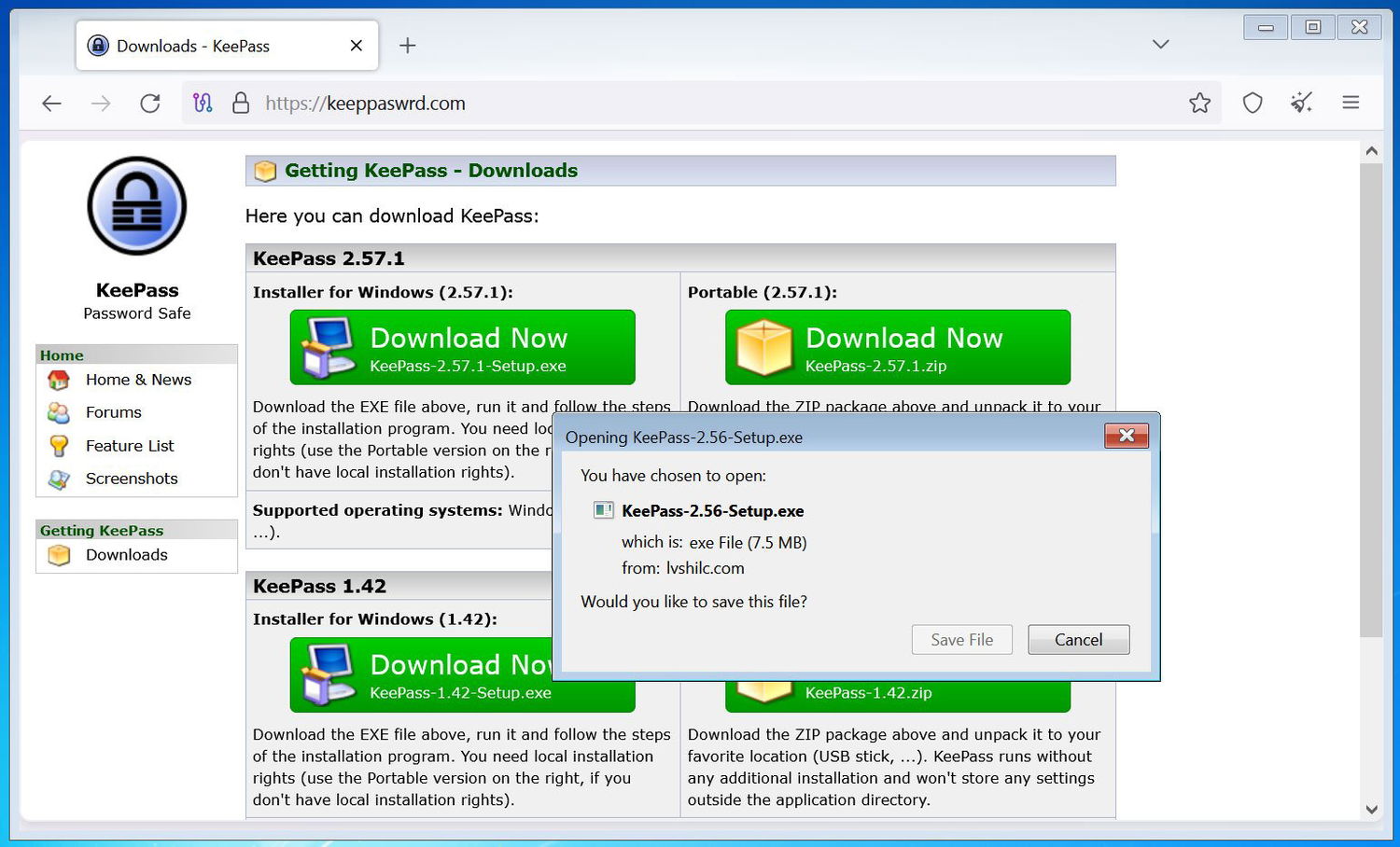This screenshot has height=847, width=1400.
Task: Go back with the browser back arrow
Action: coord(51,104)
